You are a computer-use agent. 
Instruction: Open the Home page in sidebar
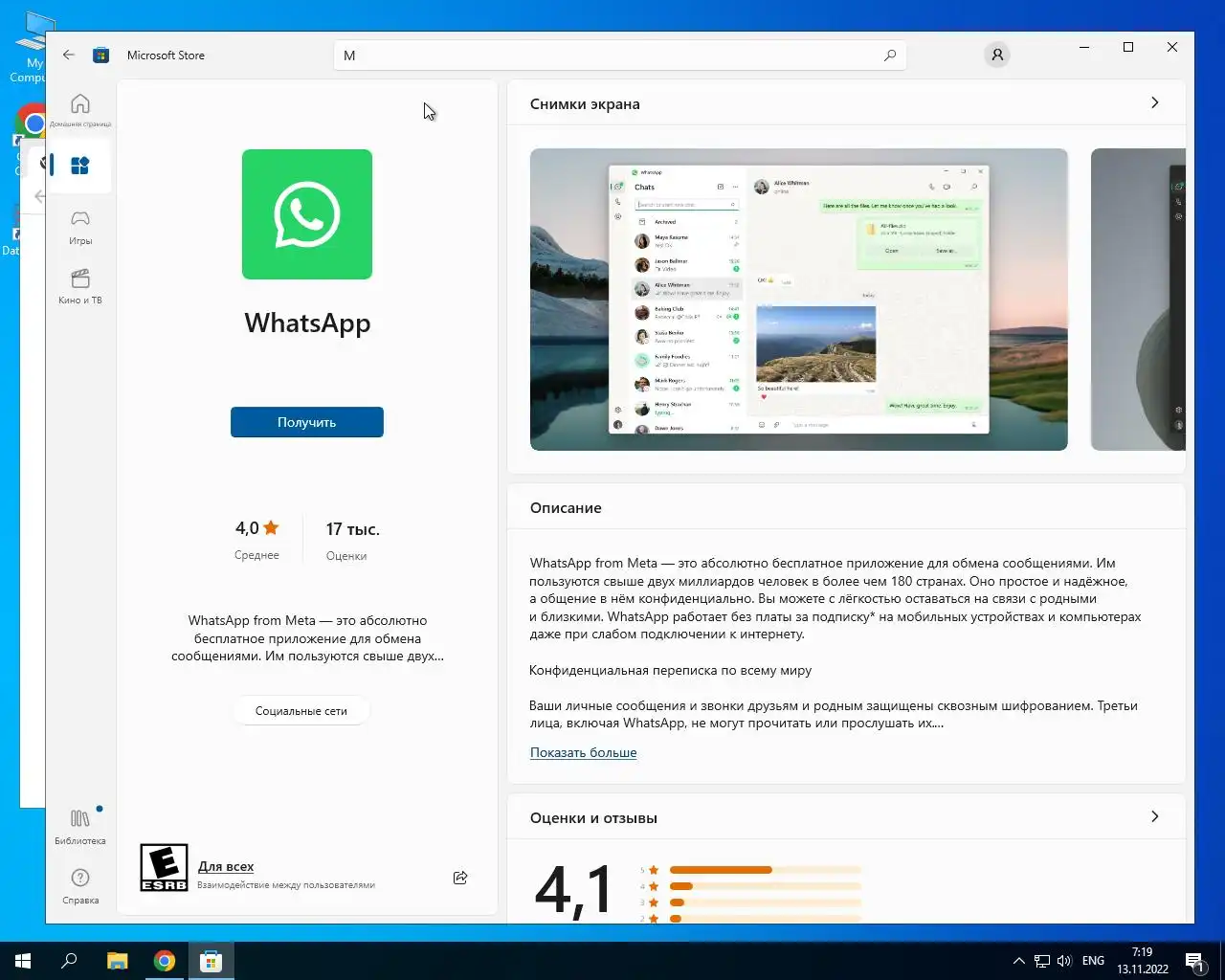(x=80, y=109)
